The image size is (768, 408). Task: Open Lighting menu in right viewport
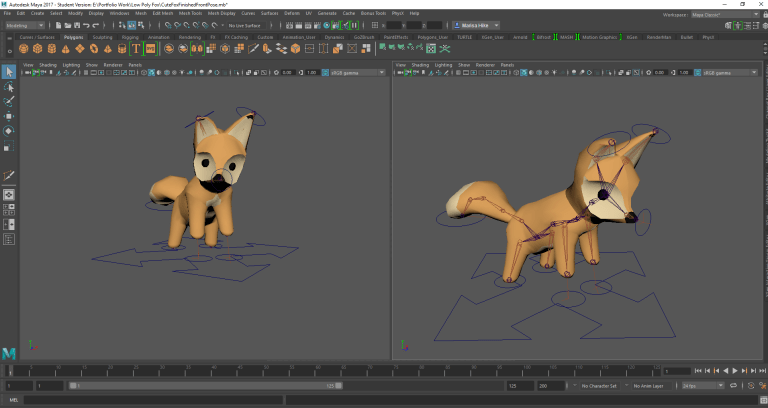tap(443, 65)
